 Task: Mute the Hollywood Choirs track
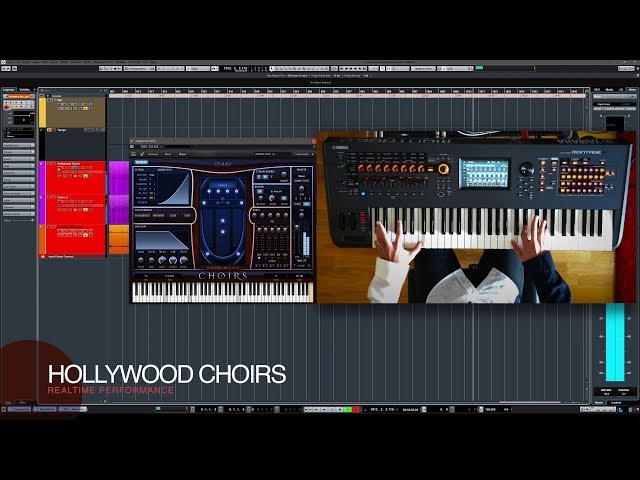point(49,163)
